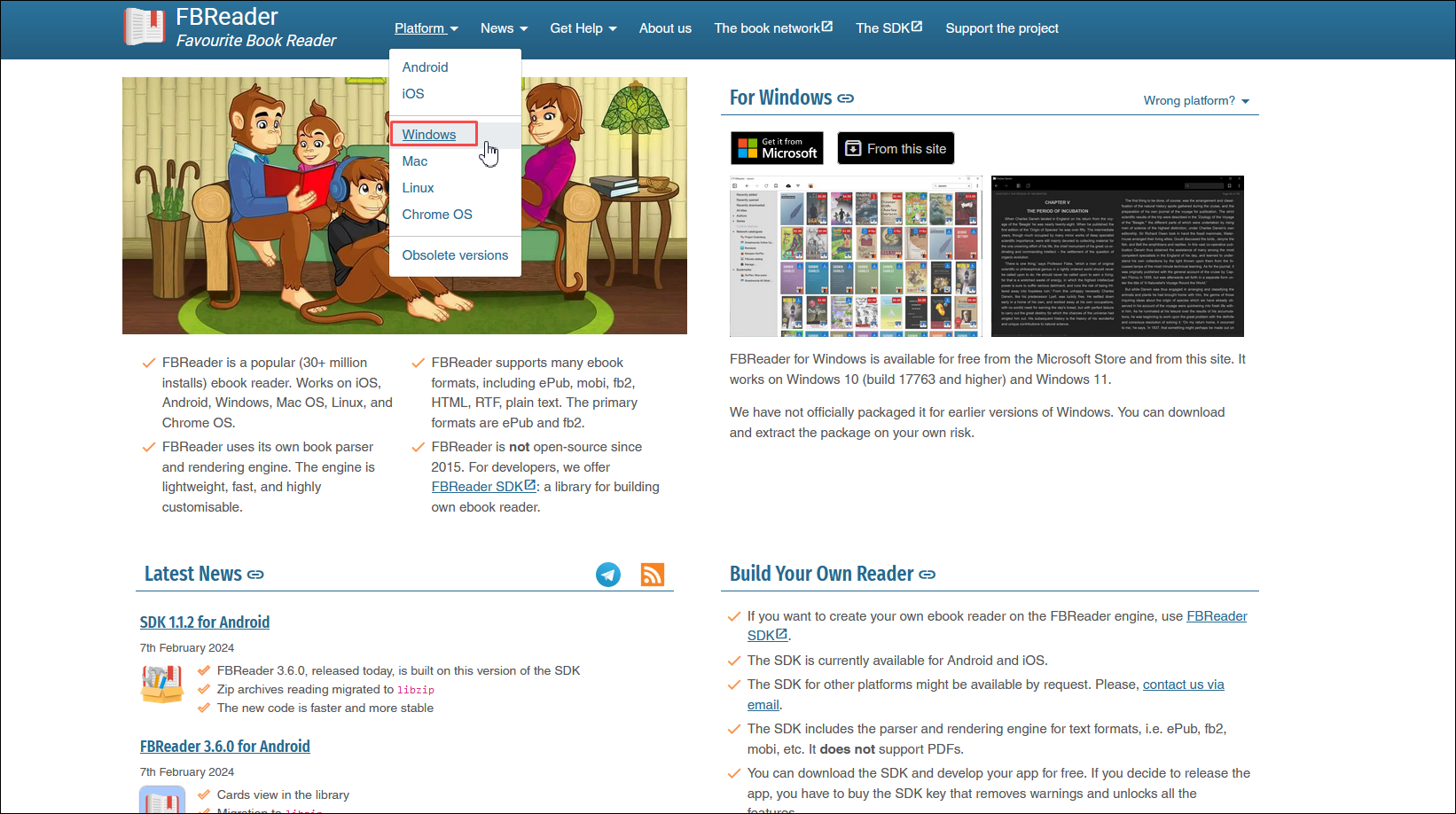The image size is (1456, 814).
Task: Open the Platform dropdown menu
Action: [x=427, y=28]
